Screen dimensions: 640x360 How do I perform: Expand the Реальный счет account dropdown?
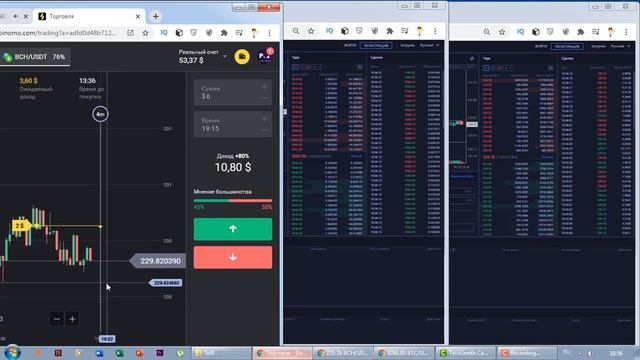tap(225, 56)
